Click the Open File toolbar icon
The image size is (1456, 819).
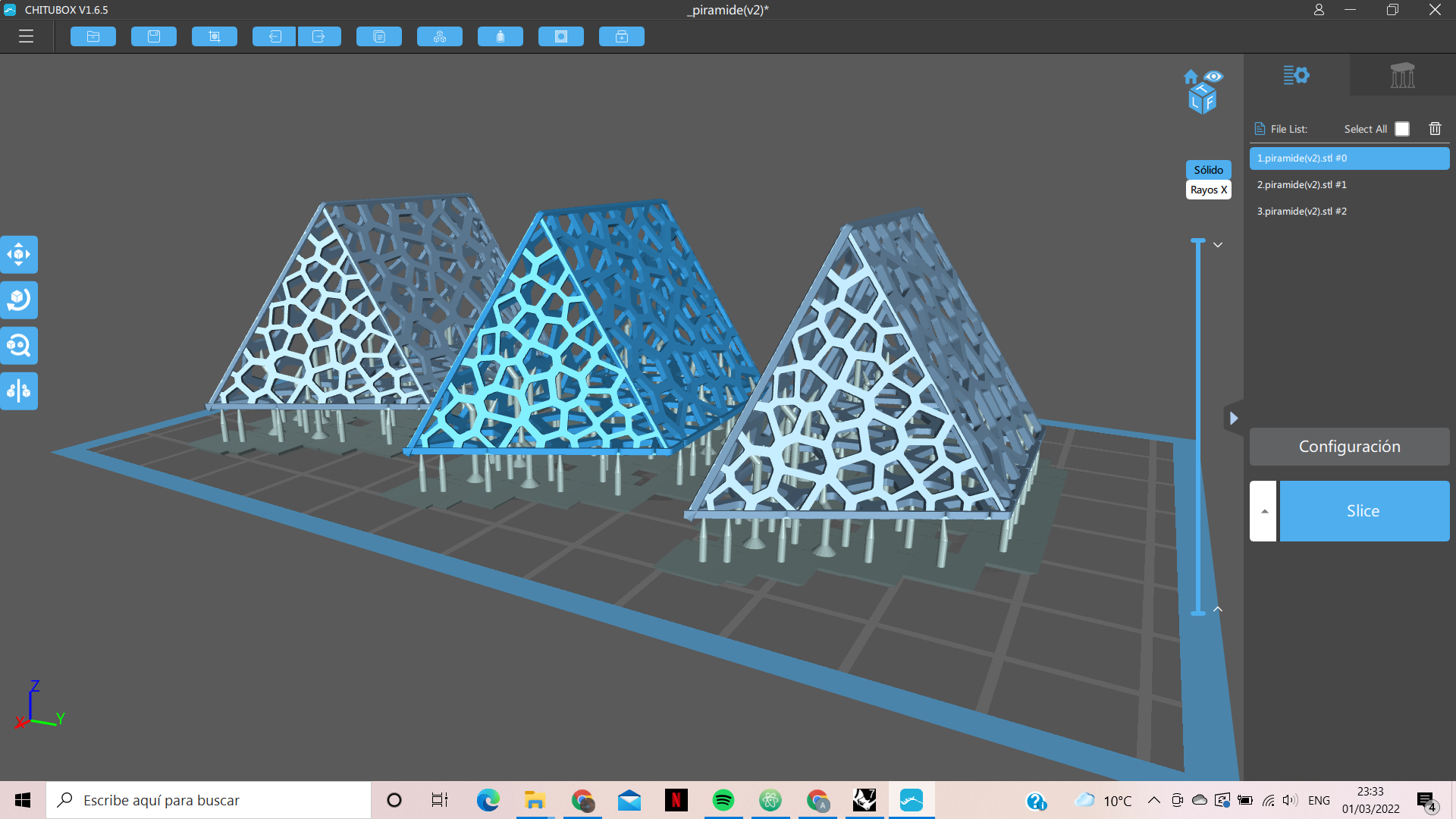tap(93, 36)
